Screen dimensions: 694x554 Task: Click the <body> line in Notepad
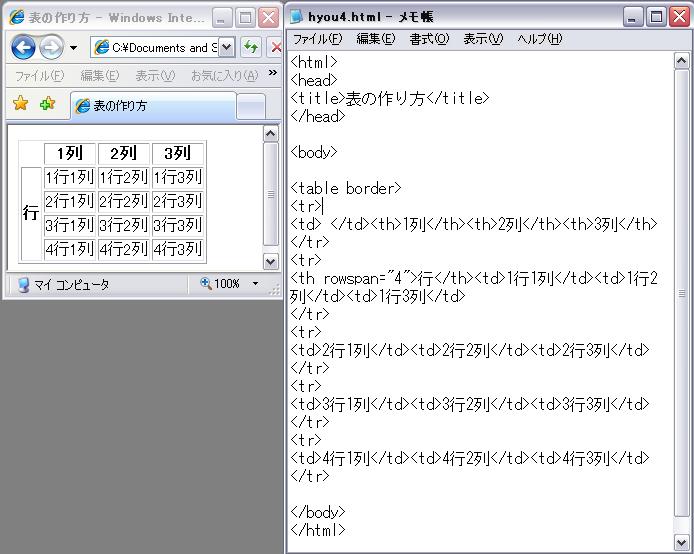(x=314, y=153)
